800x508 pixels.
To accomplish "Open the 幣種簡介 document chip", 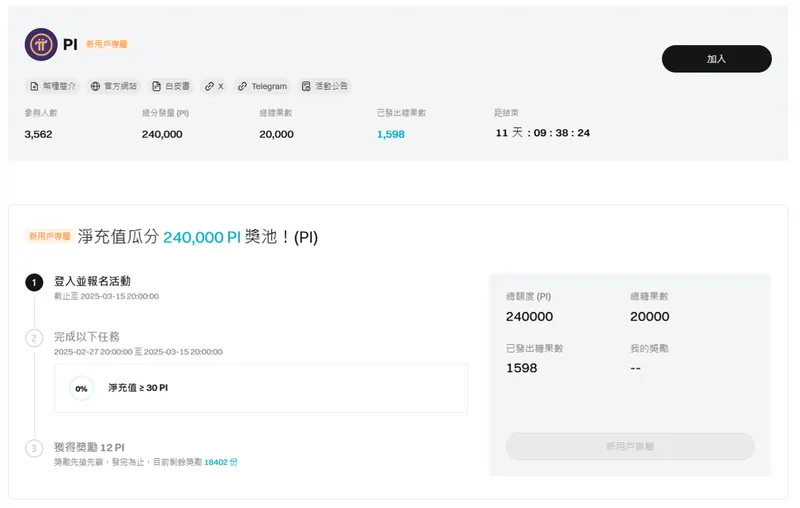I will point(53,86).
